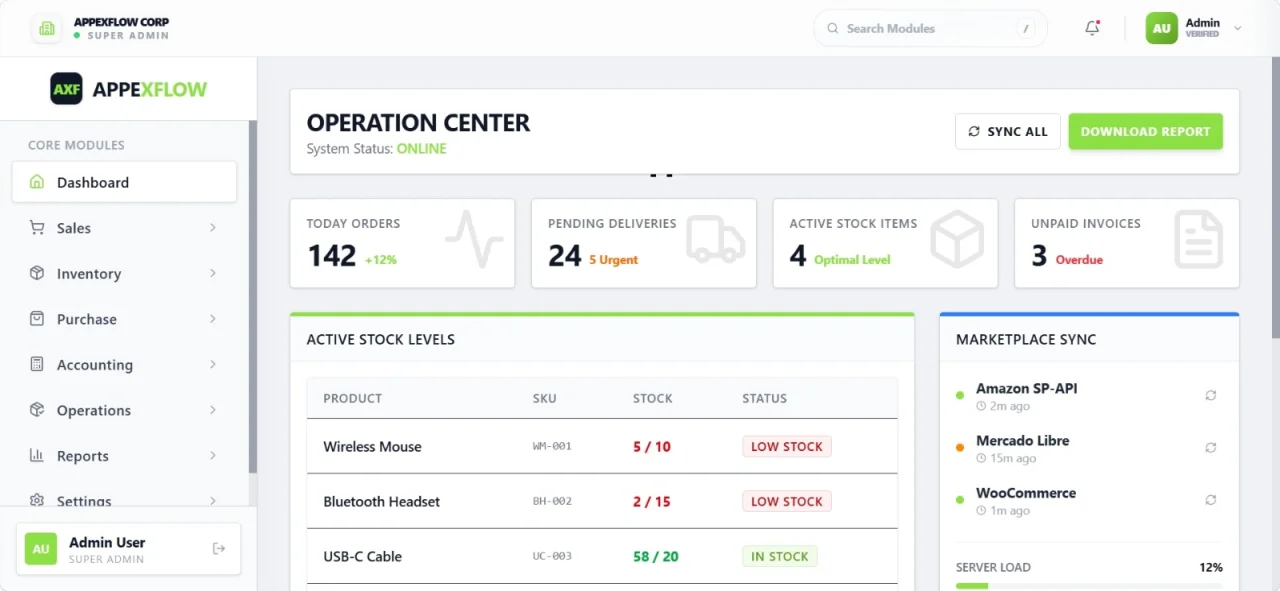Click the AU avatar in sidebar footer
This screenshot has width=1280, height=591.
tap(41, 549)
